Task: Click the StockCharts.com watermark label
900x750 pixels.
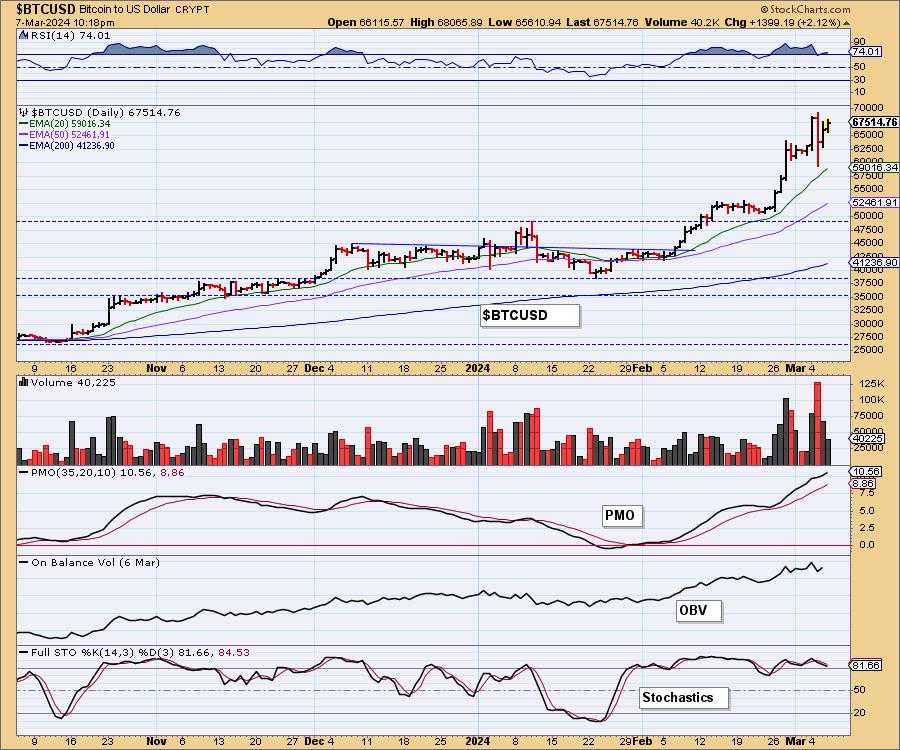Action: 805,9
